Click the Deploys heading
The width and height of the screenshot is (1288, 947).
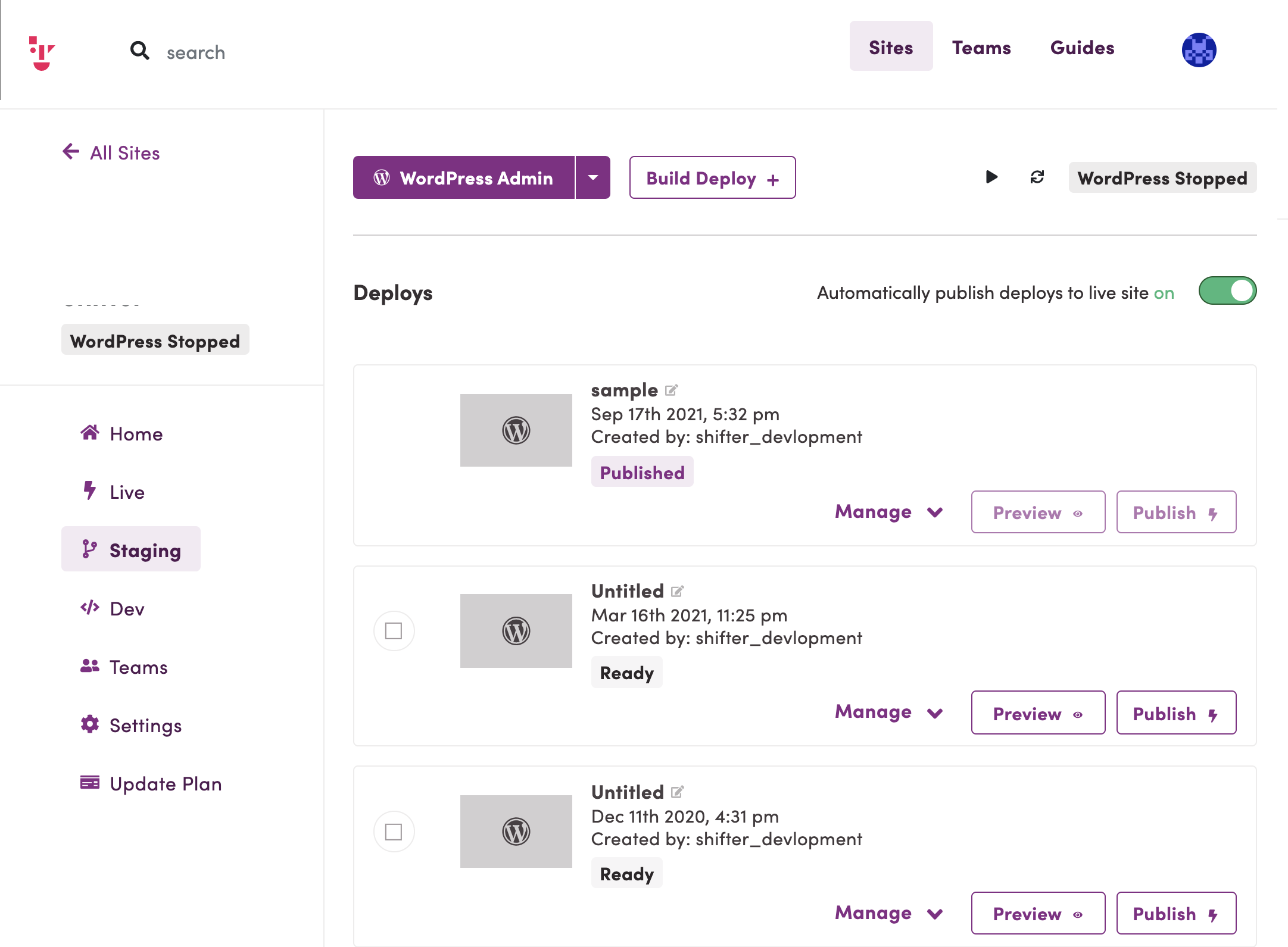tap(393, 293)
